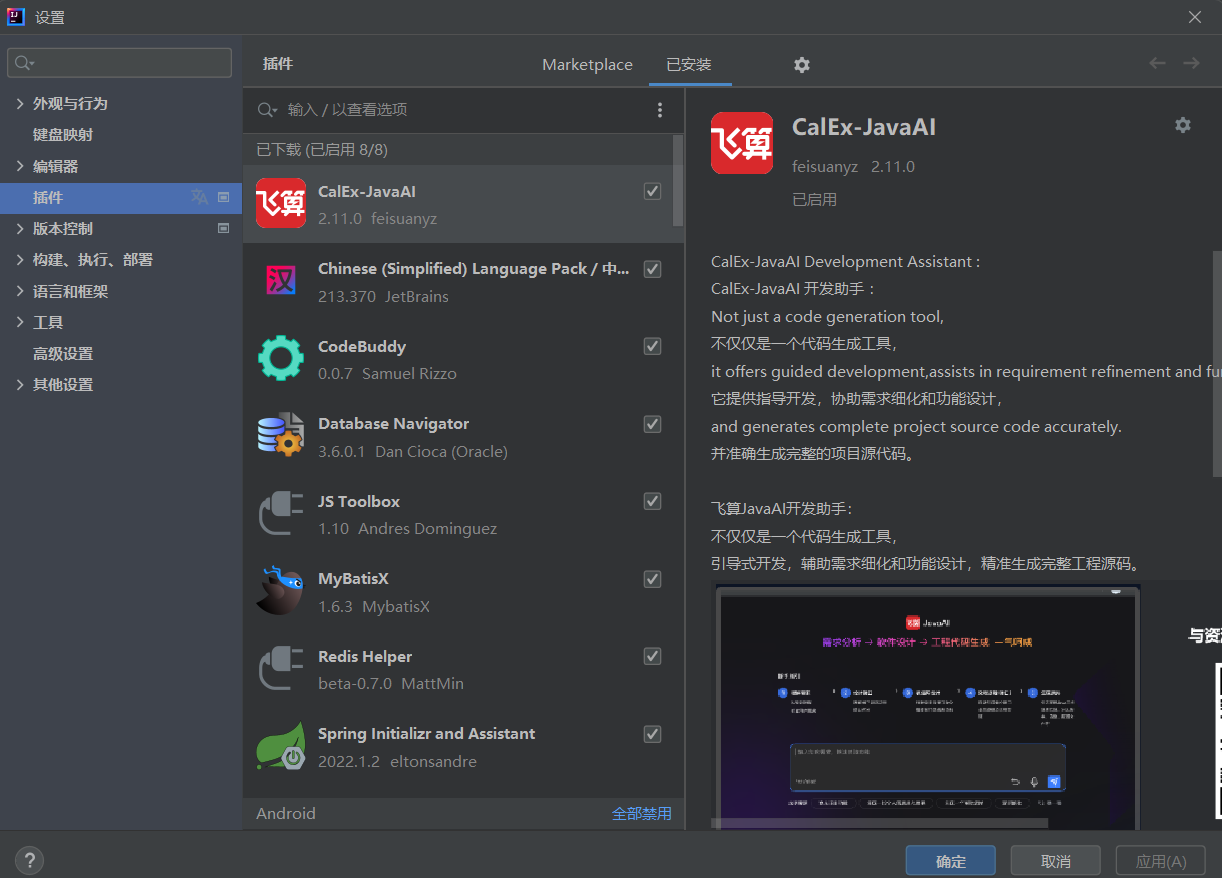Click the MyBatisX plugin name
The height and width of the screenshot is (878, 1222).
[353, 578]
